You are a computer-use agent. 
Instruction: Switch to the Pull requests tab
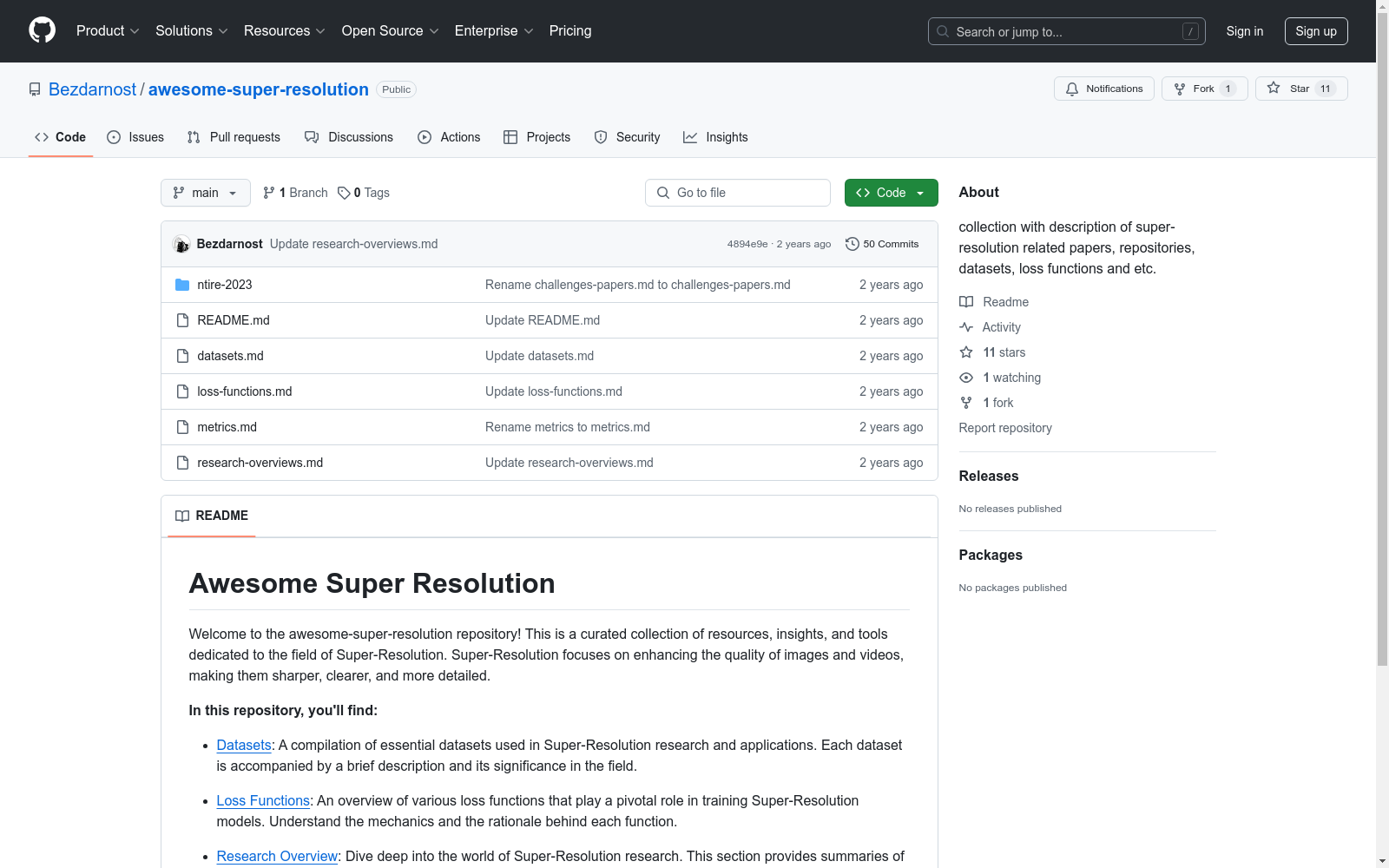click(234, 137)
